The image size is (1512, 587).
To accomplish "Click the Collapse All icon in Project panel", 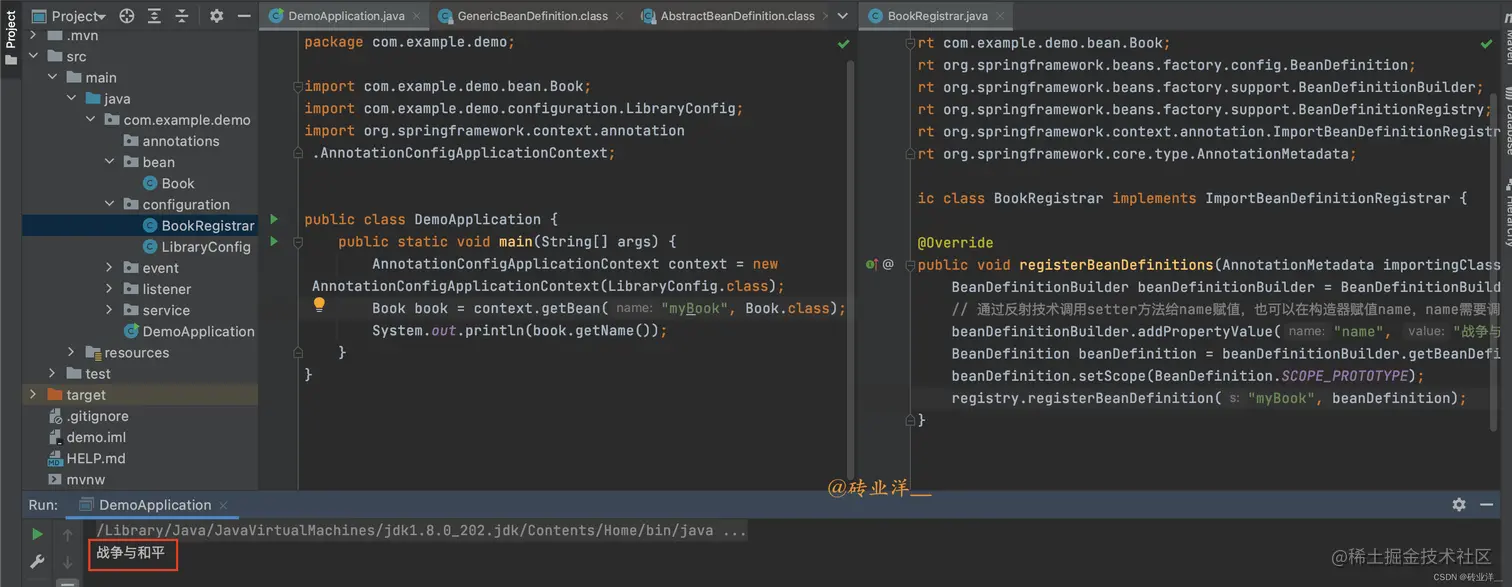I will click(182, 16).
